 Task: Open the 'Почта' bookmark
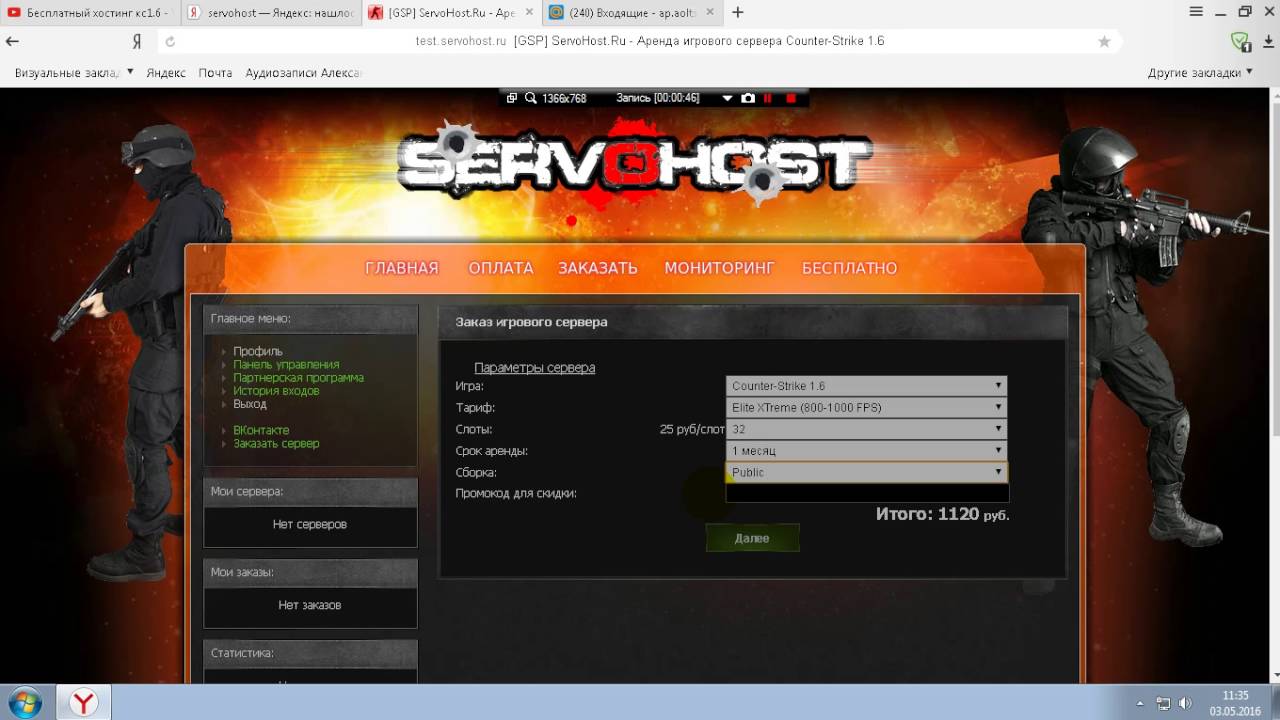point(215,73)
